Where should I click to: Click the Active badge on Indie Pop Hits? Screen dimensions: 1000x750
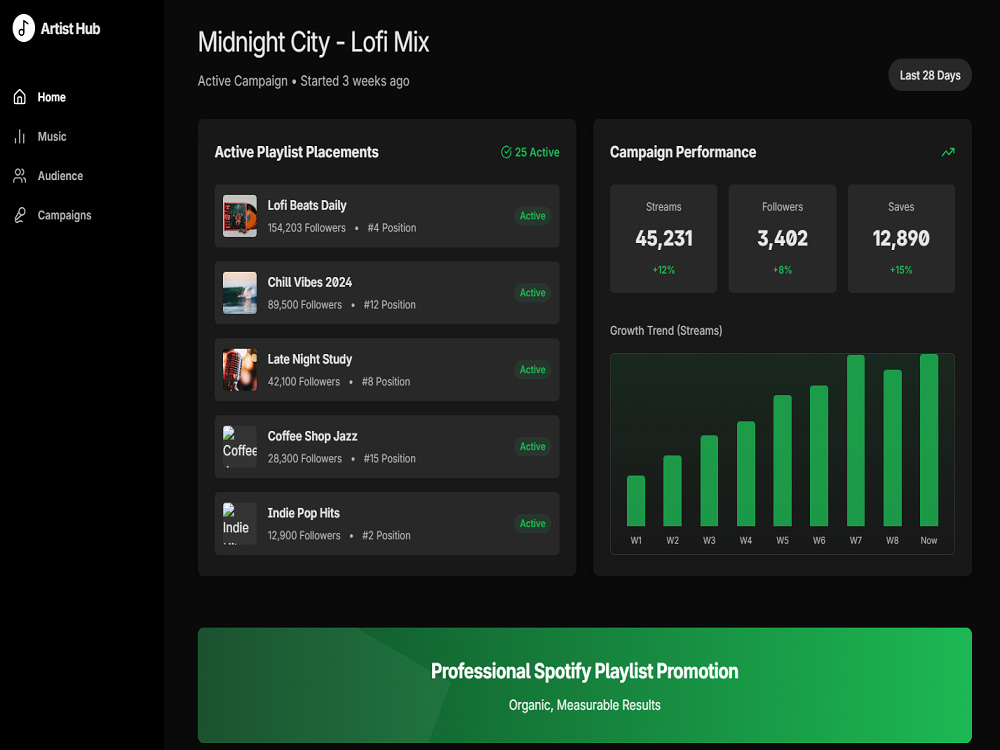(x=533, y=524)
